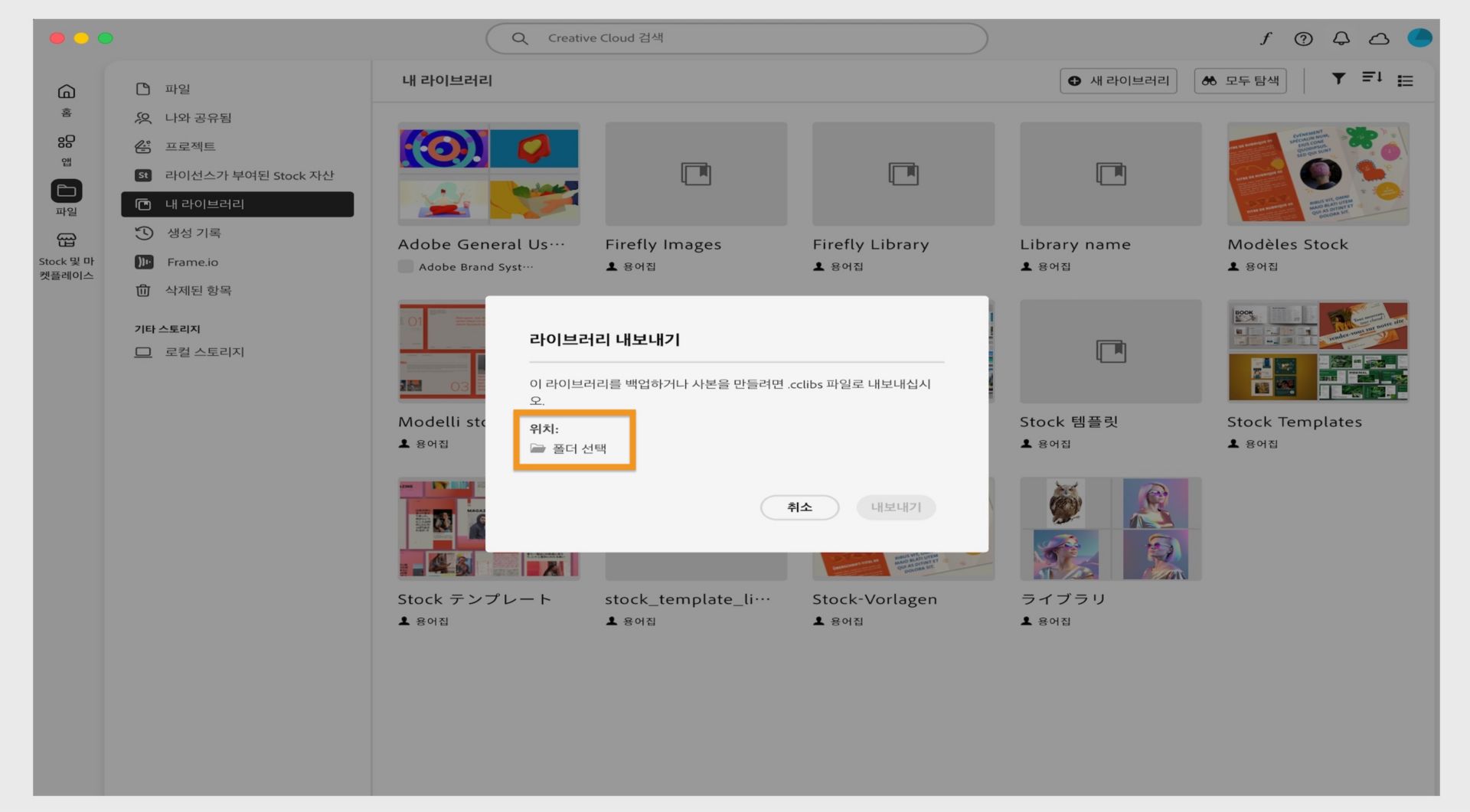Select 내 라이브러리 in the sidebar

[x=237, y=204]
